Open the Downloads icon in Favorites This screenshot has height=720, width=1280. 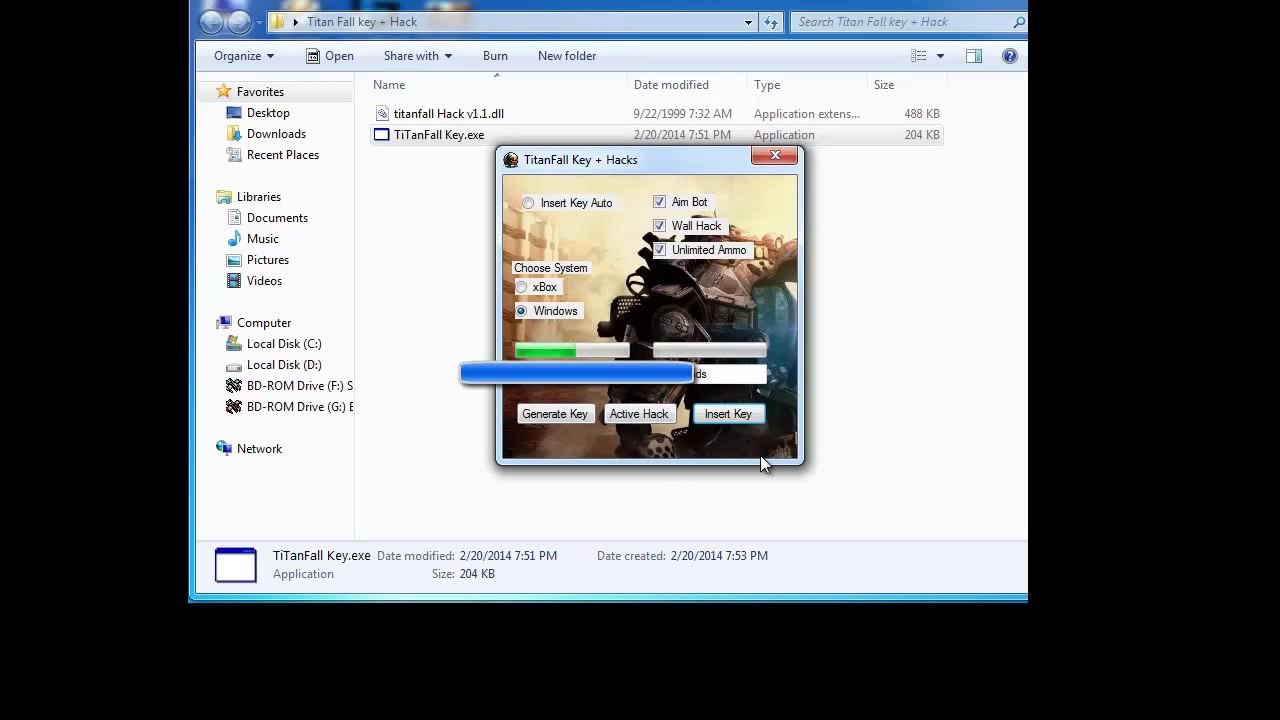[234, 134]
